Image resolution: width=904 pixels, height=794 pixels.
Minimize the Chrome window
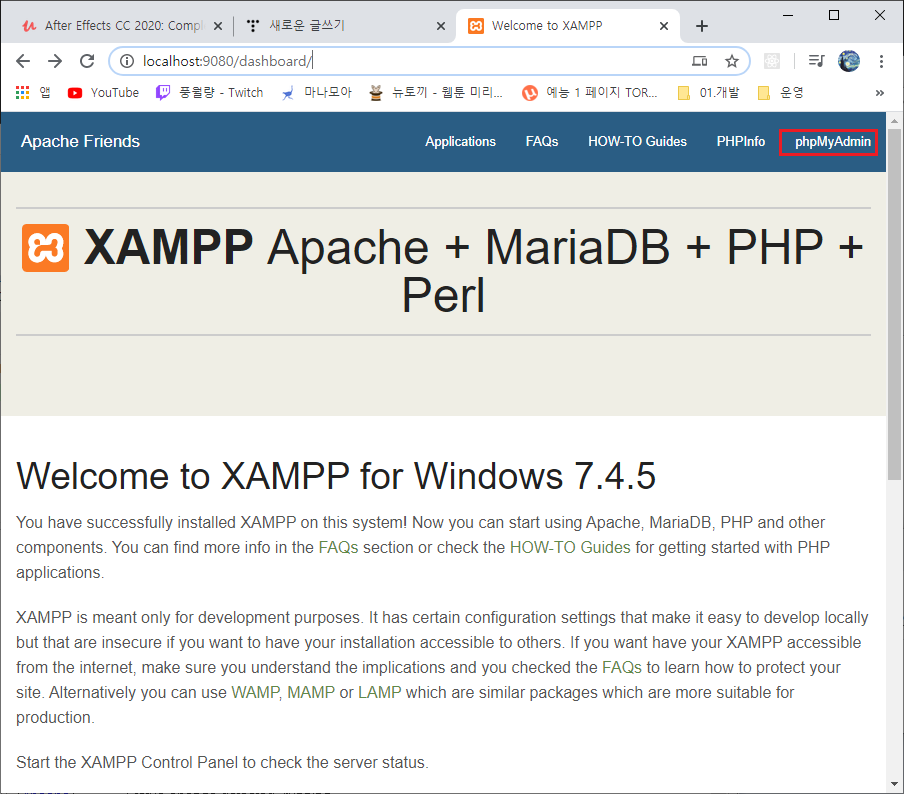coord(788,15)
